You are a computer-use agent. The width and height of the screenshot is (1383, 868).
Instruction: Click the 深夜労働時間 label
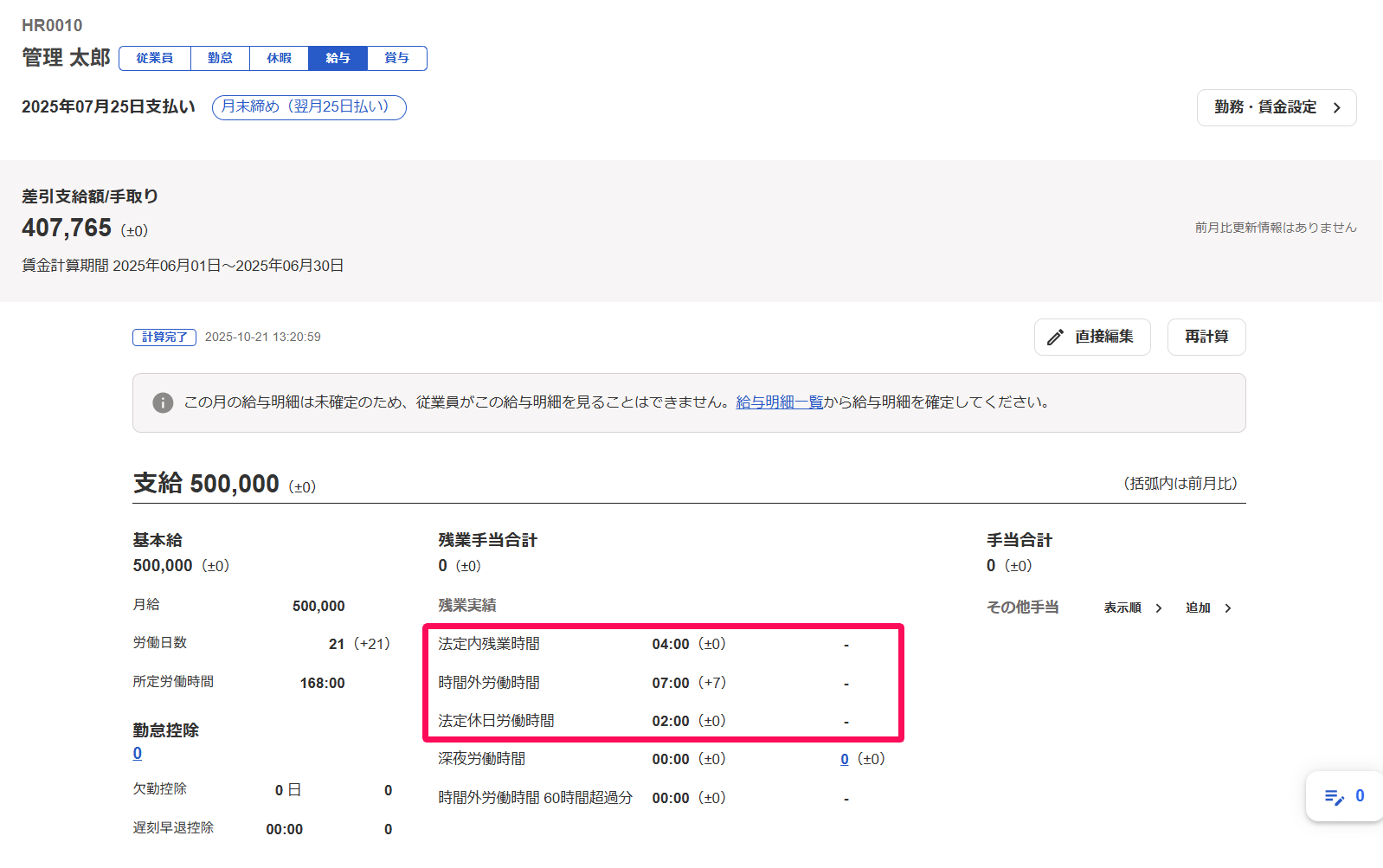(x=482, y=759)
